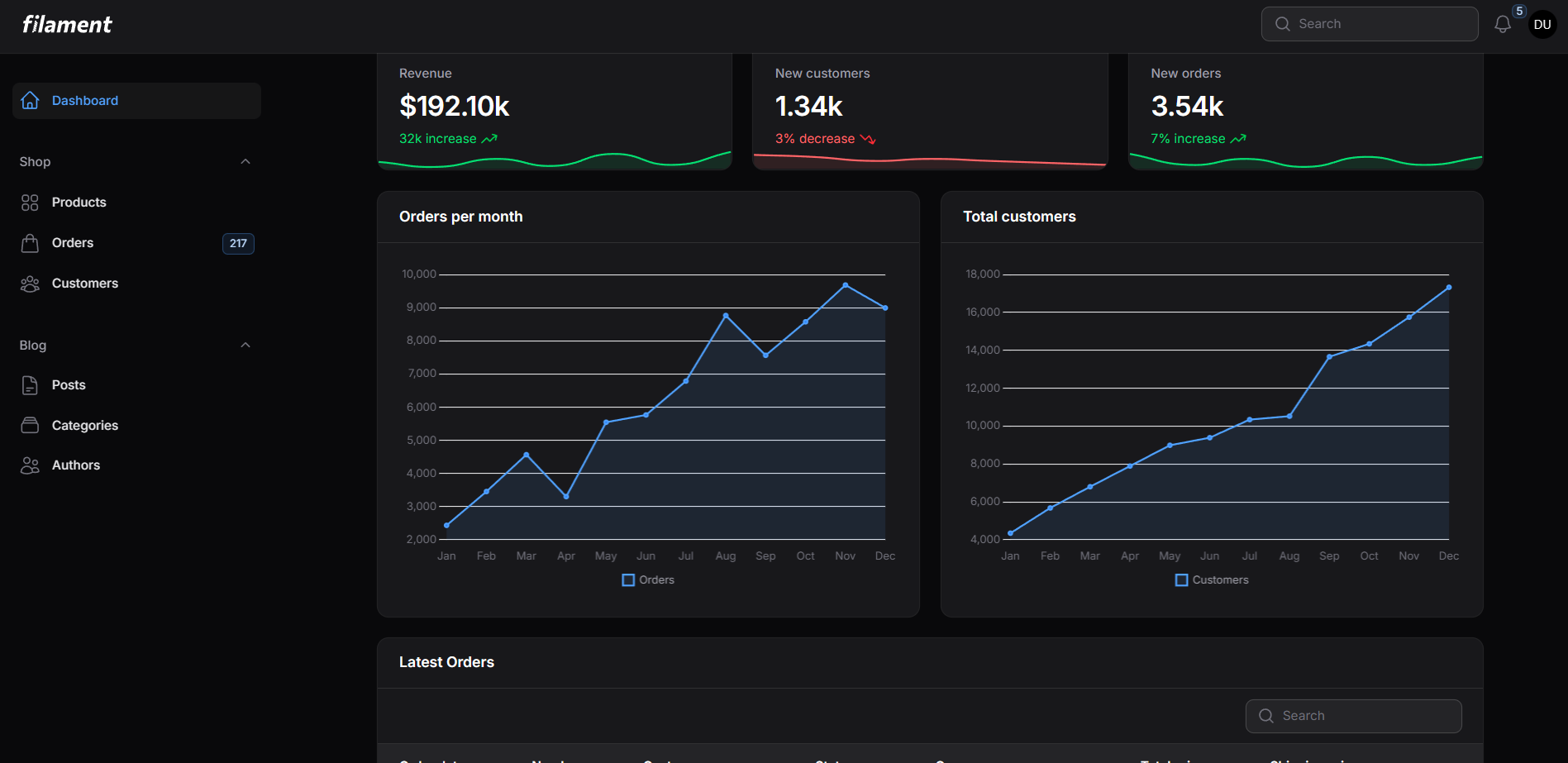Open notifications via the bell icon
This screenshot has width=1568, height=763.
[1503, 23]
